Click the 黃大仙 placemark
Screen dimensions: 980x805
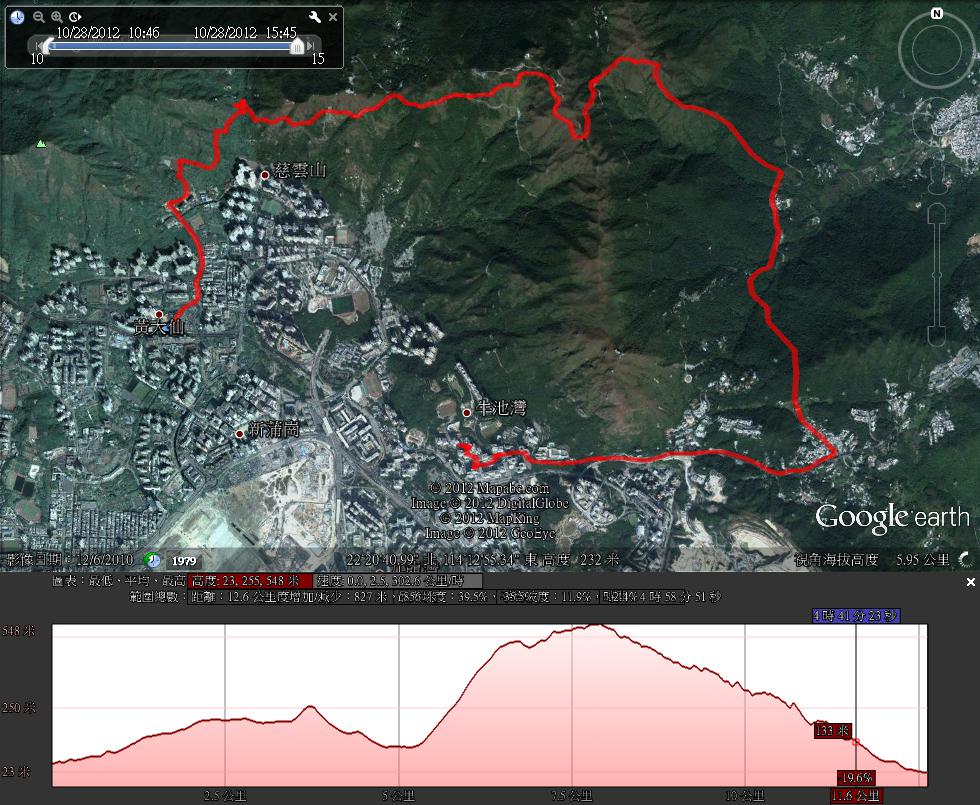(x=159, y=314)
